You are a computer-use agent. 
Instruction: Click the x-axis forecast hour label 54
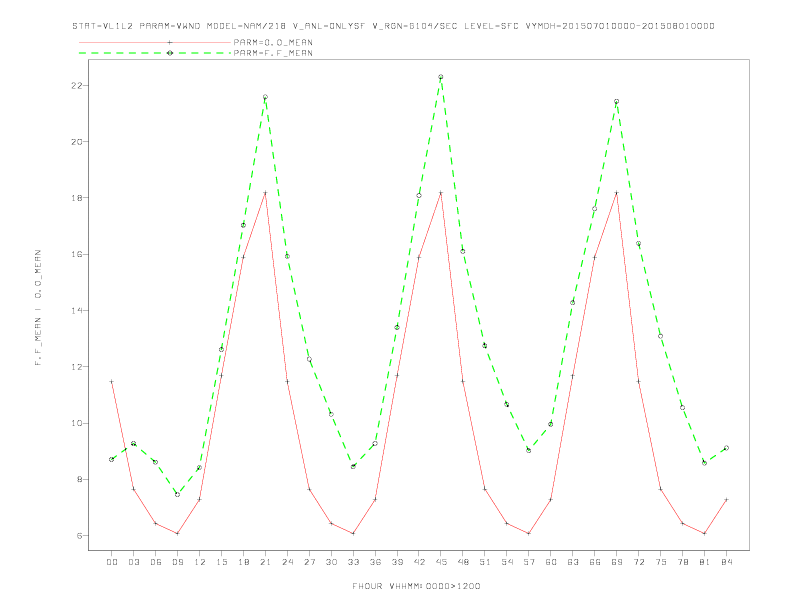(507, 562)
